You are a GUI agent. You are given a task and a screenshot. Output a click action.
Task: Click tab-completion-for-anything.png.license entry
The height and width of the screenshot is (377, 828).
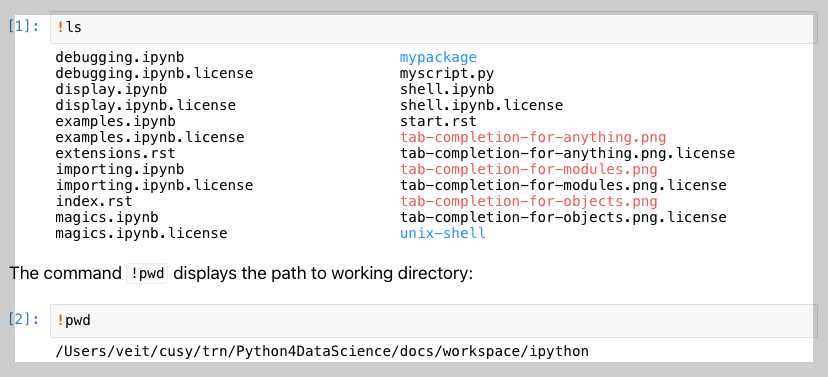point(567,154)
